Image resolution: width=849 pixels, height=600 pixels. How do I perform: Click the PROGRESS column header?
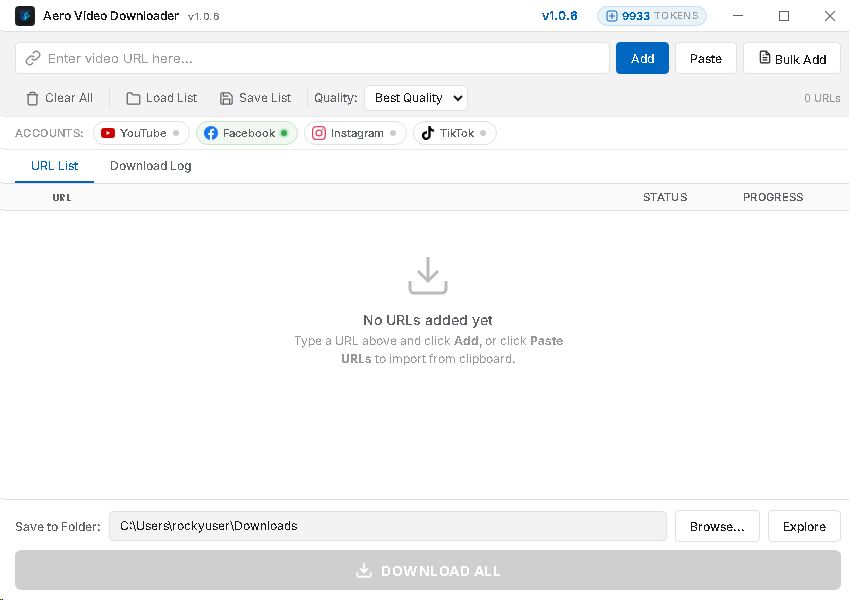pyautogui.click(x=773, y=197)
